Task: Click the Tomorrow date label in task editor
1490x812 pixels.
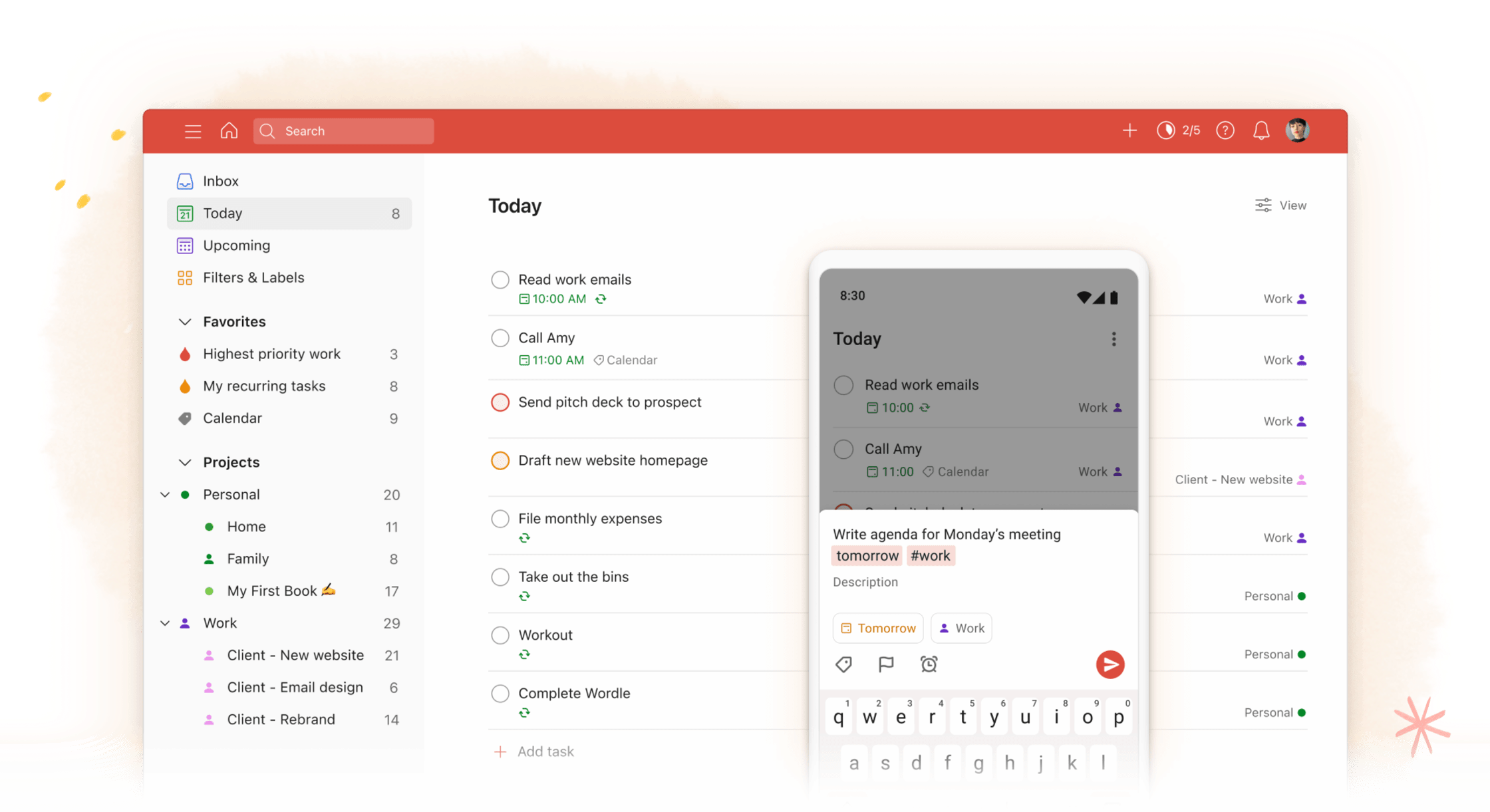Action: tap(878, 627)
